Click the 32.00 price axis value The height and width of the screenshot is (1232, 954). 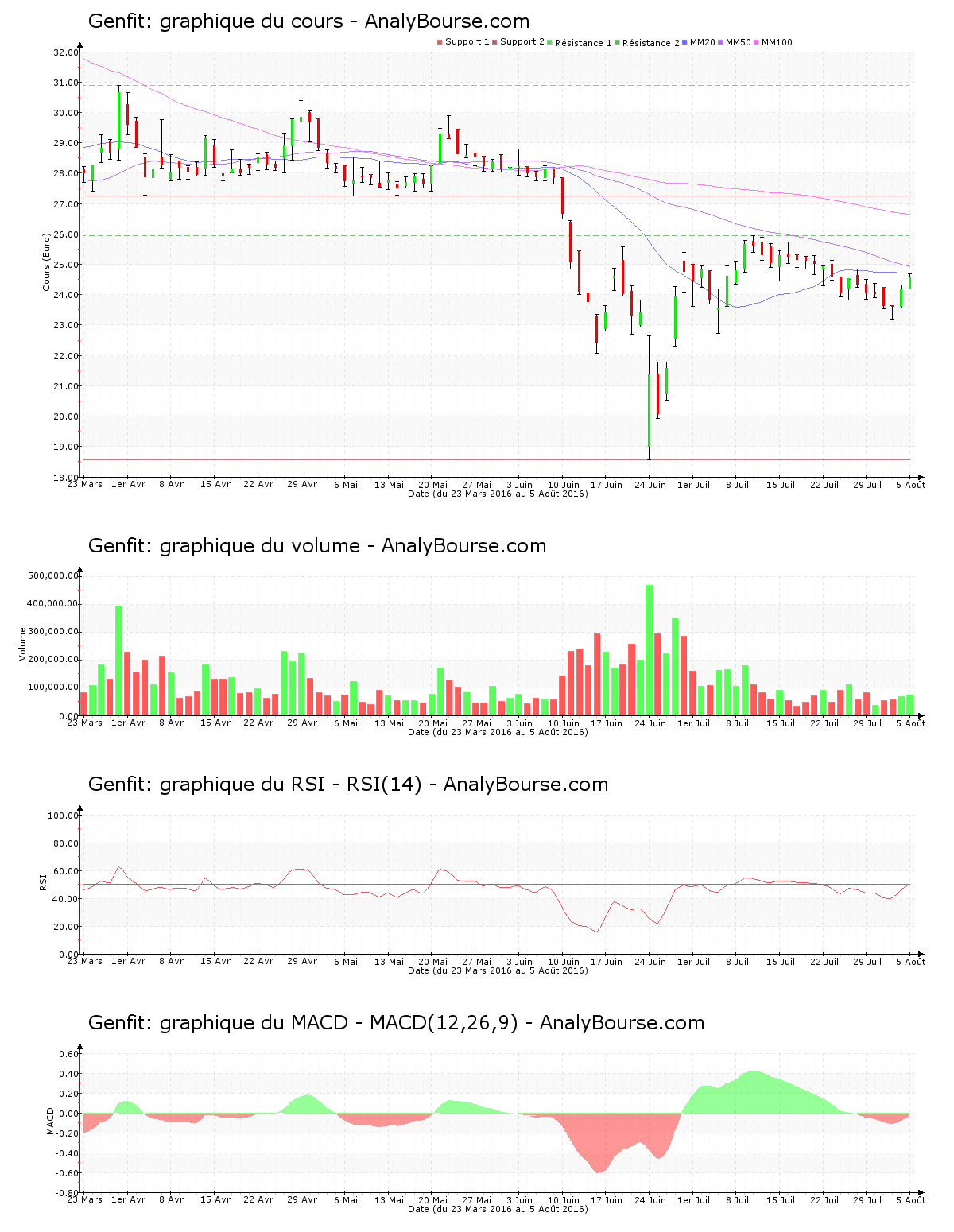coord(65,52)
